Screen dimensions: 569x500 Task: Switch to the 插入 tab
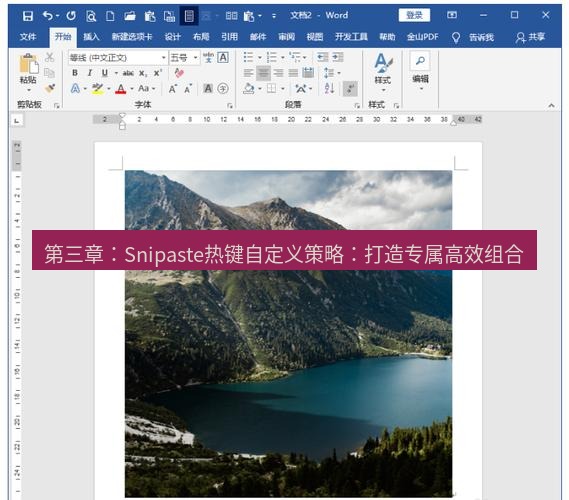(91, 37)
